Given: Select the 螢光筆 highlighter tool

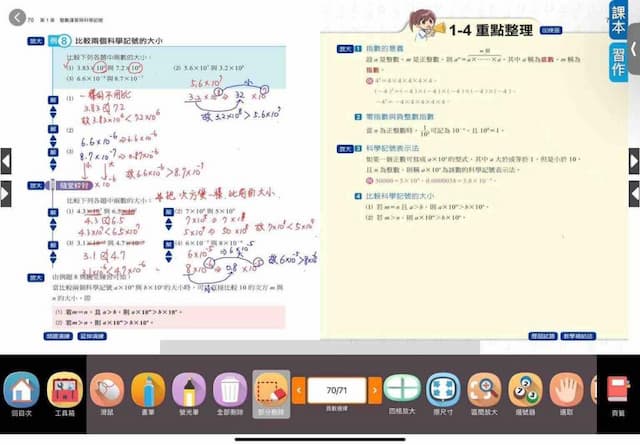Looking at the screenshot, I should pos(189,390).
